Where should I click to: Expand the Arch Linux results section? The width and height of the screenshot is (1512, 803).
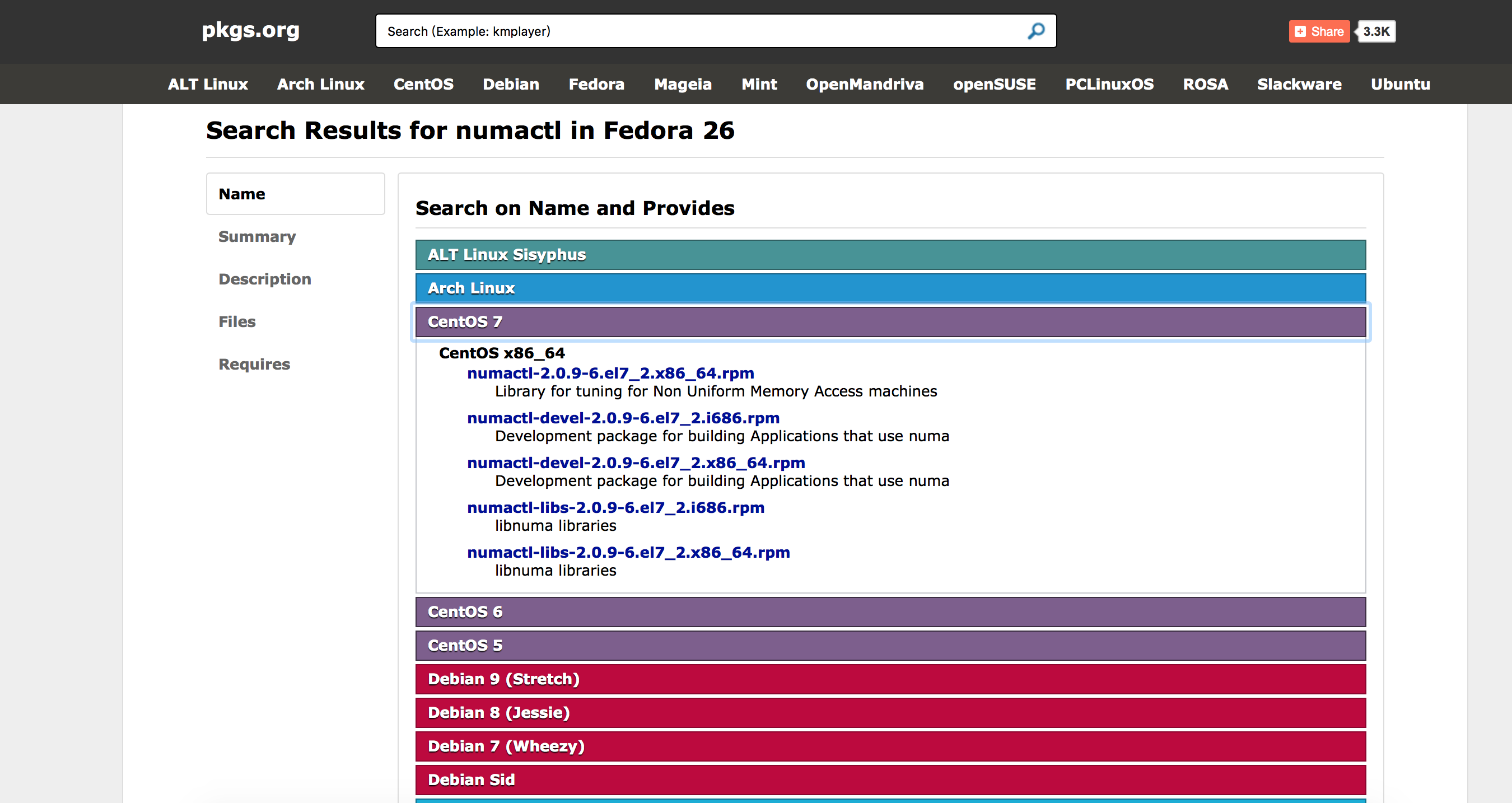click(890, 288)
